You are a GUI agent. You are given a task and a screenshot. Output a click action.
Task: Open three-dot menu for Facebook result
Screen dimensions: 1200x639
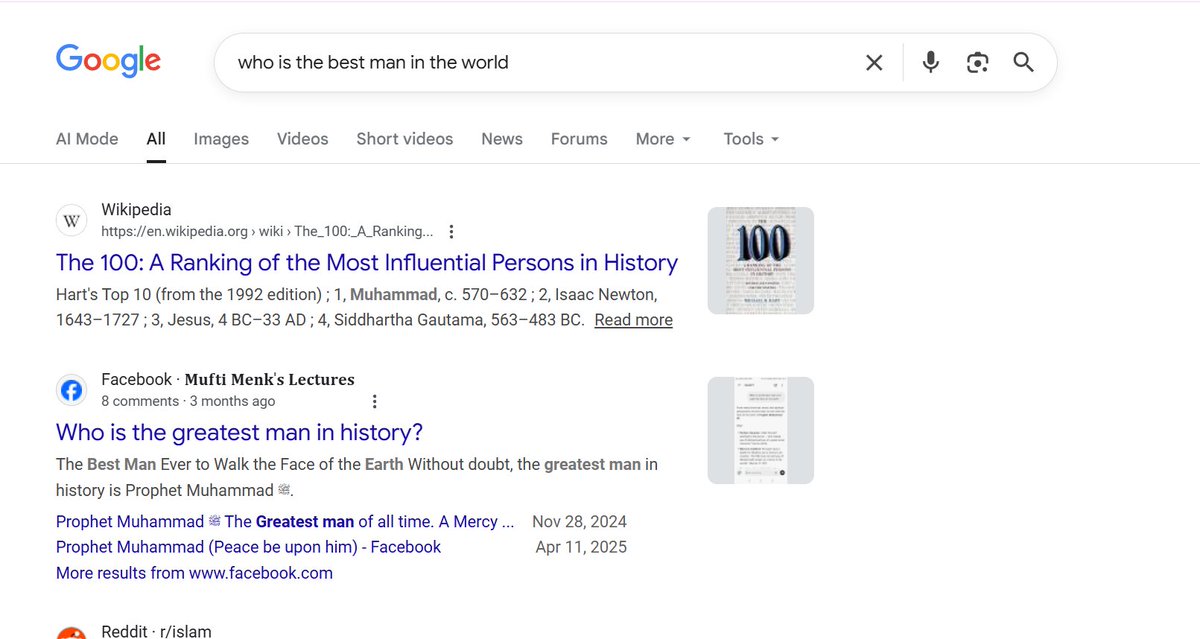coord(375,402)
